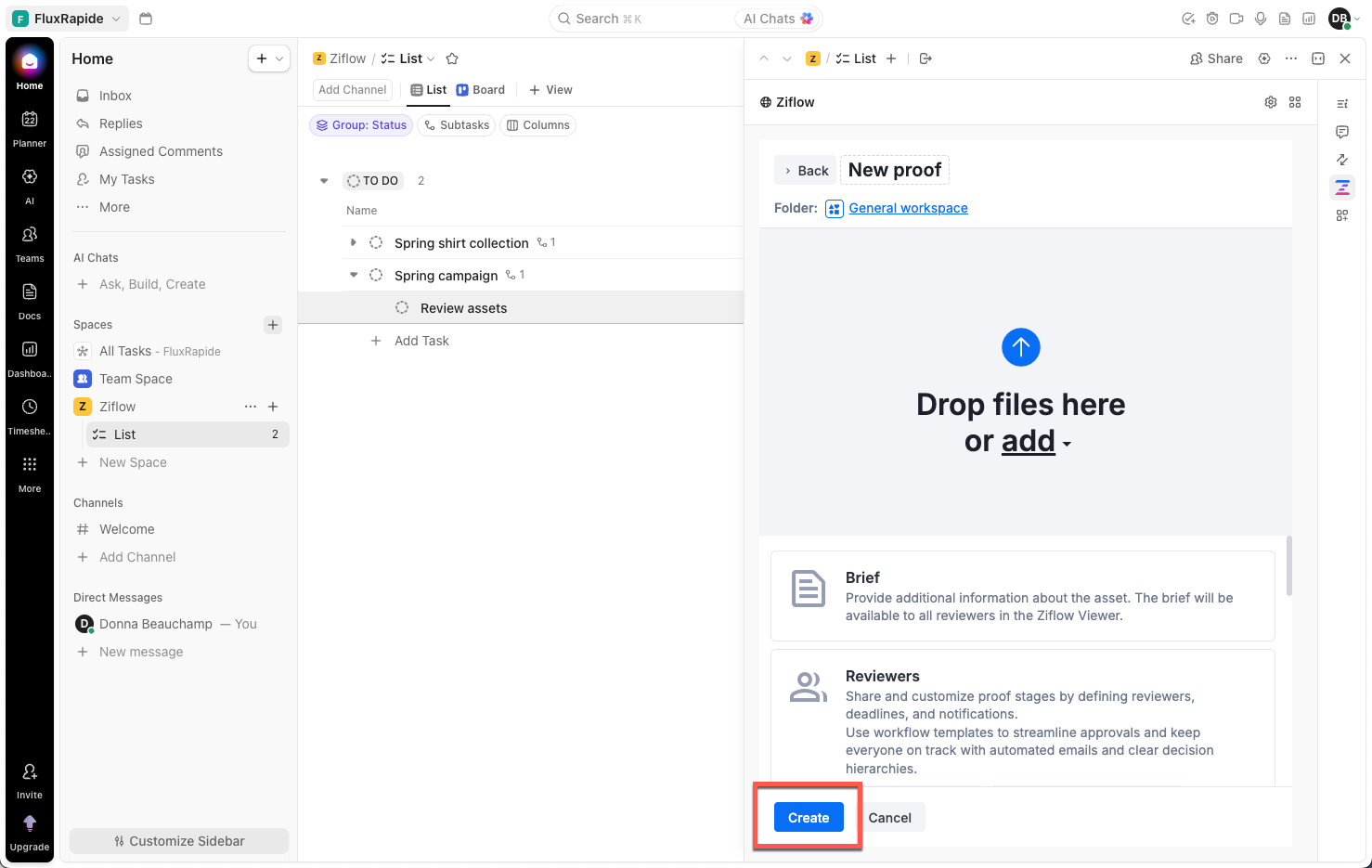Toggle status circle of Spring shirt collection

click(376, 242)
